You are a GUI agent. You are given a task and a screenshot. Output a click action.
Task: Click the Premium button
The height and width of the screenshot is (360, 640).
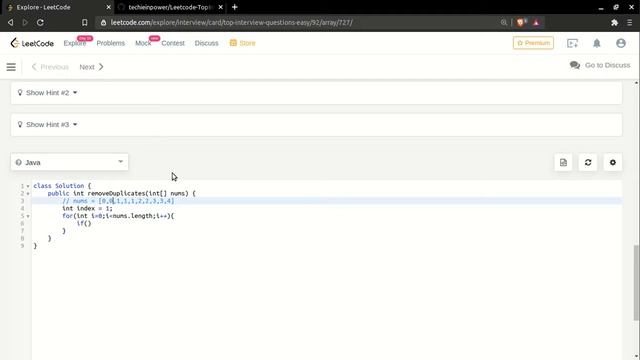pos(533,43)
